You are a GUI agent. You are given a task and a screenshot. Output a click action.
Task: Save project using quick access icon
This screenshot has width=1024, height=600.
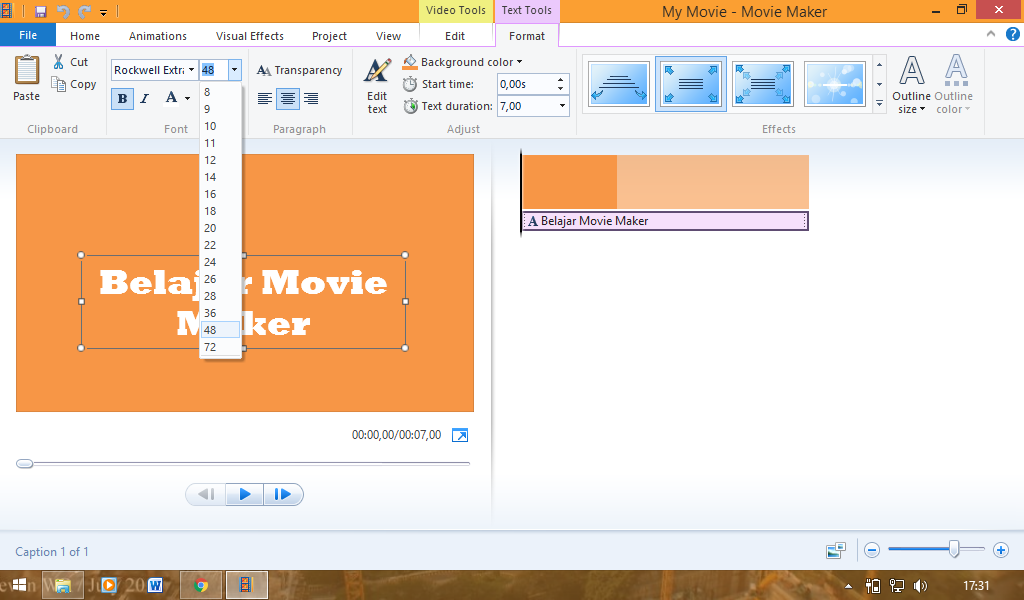[40, 11]
